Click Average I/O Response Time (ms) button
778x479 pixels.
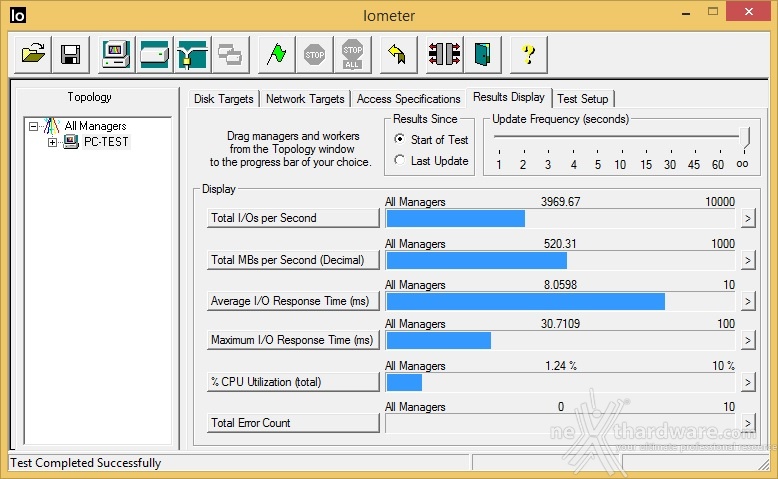293,301
